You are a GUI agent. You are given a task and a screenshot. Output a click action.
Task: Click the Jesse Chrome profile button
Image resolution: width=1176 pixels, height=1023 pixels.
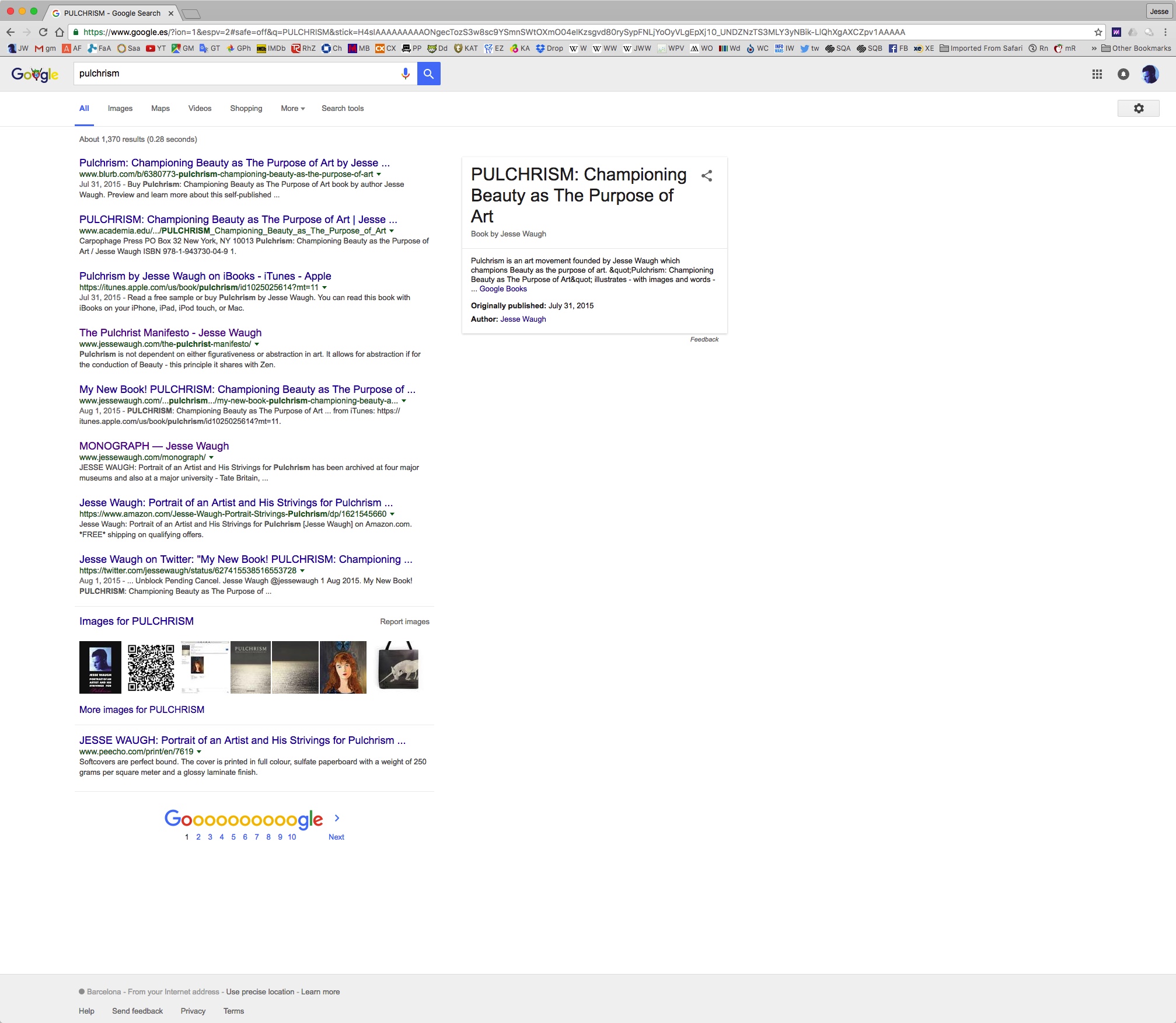pos(1158,11)
